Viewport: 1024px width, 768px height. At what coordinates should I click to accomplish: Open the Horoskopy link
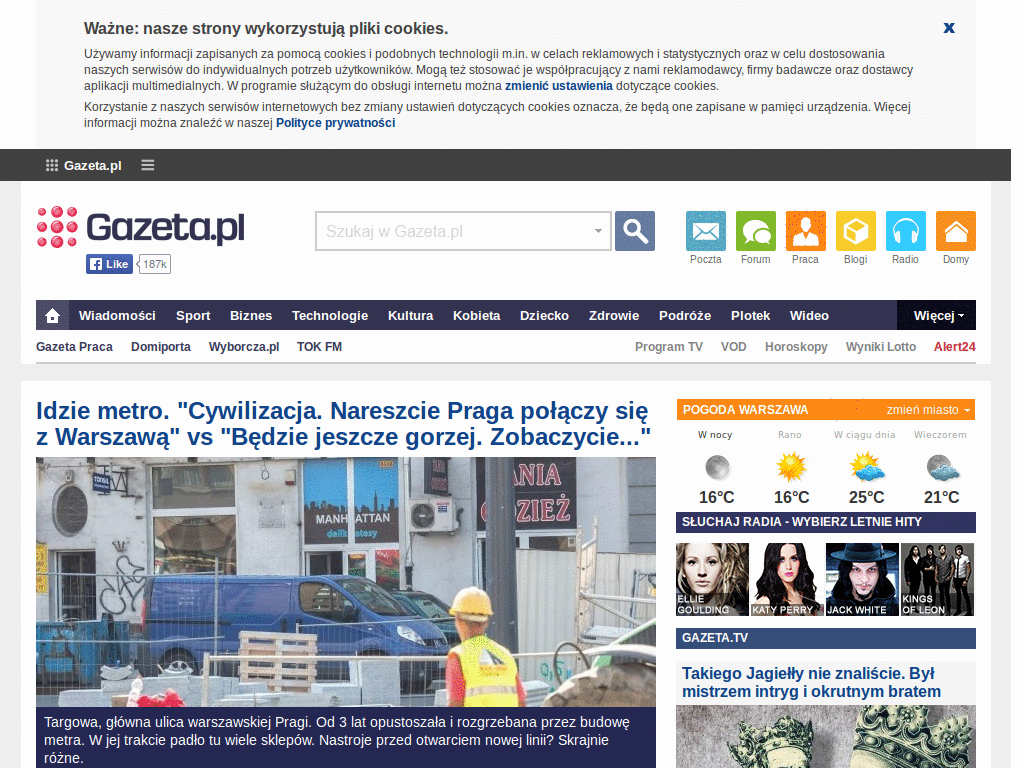pos(796,347)
